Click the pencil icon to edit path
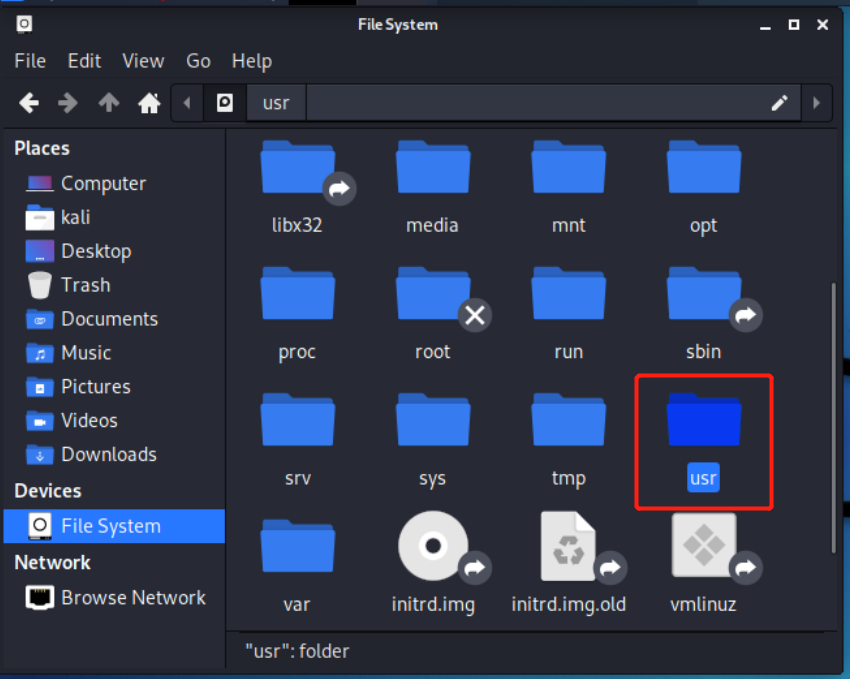Screen dimensions: 850x679 pos(780,103)
